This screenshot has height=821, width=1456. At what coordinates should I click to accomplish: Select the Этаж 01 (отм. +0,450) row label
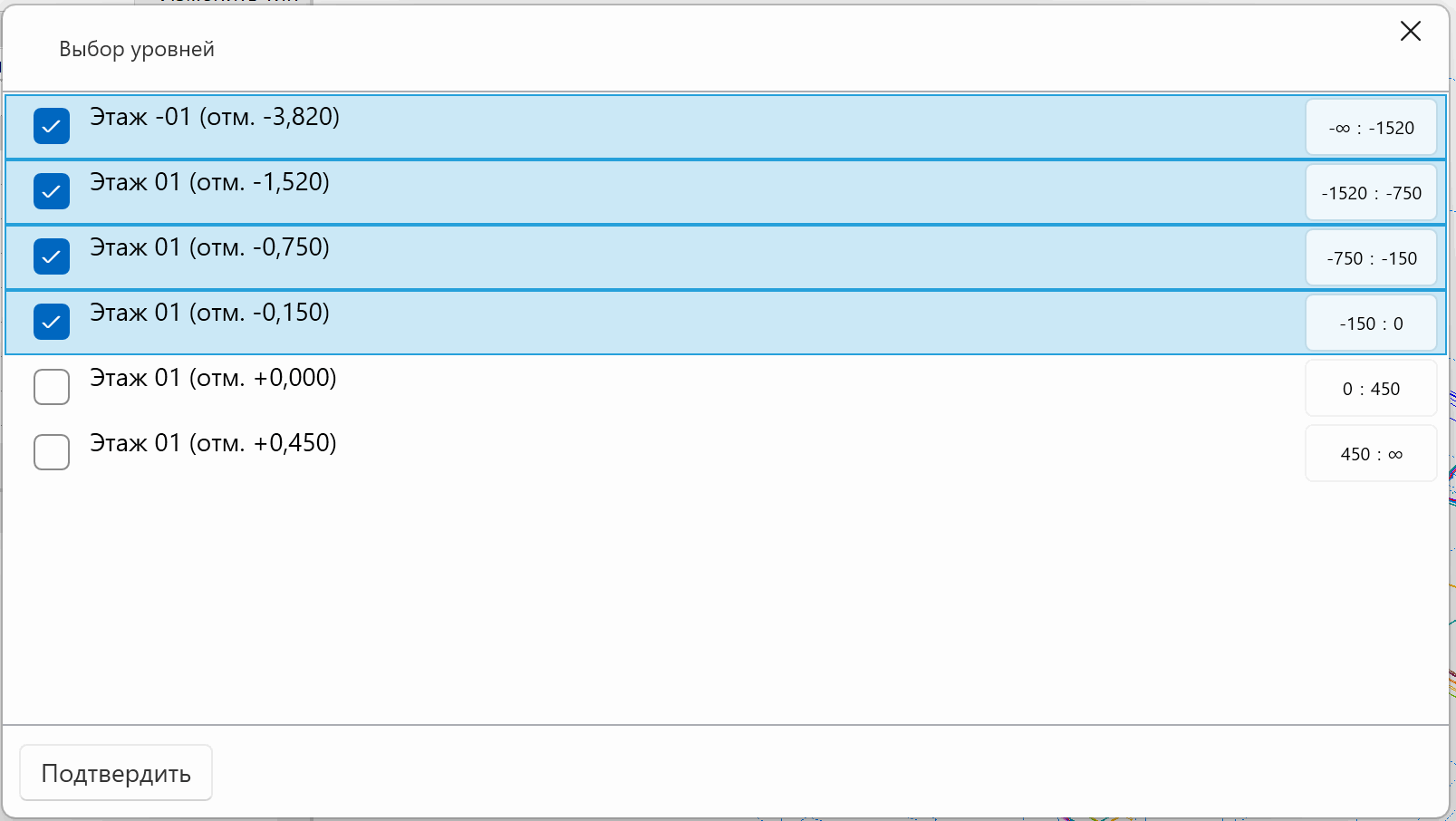tap(213, 443)
